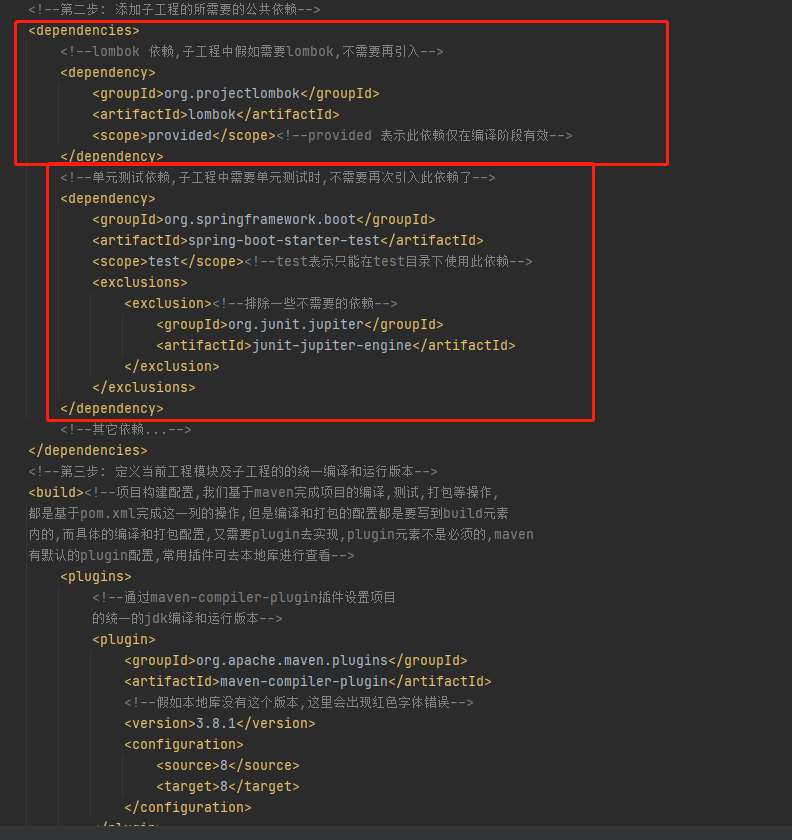Click comment line starting 都是基于pom.xml

268,513
